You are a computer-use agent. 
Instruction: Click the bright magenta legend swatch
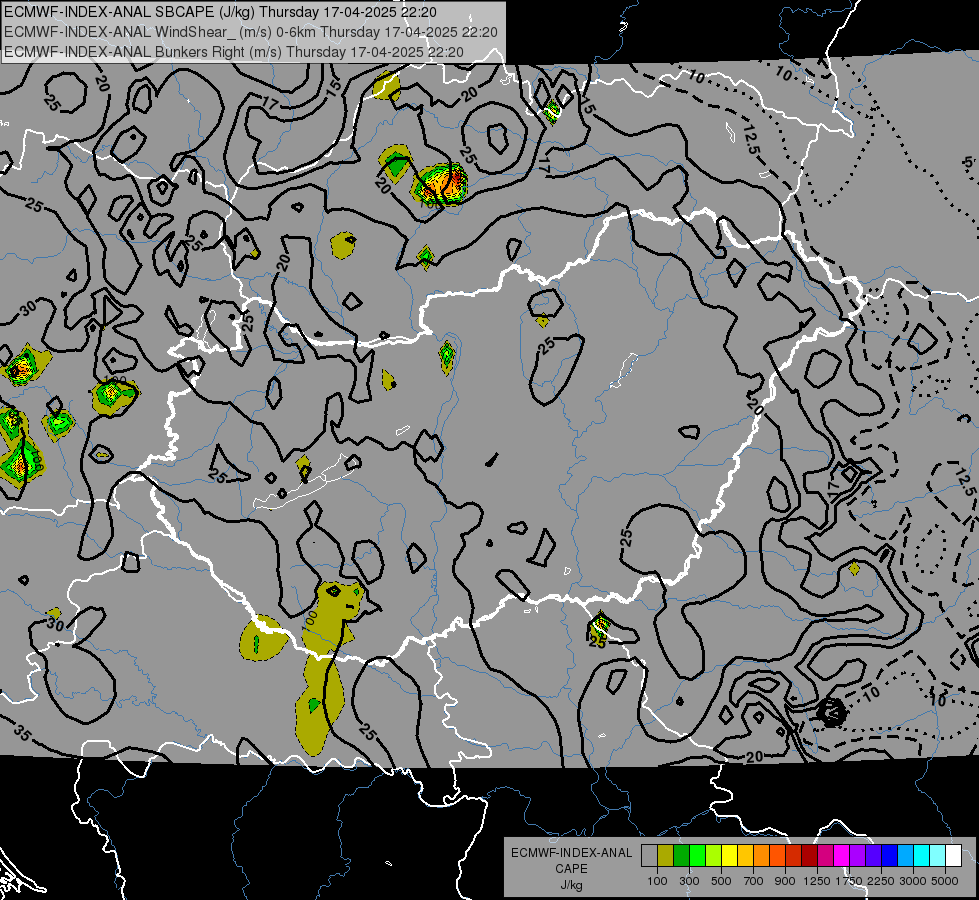click(842, 855)
